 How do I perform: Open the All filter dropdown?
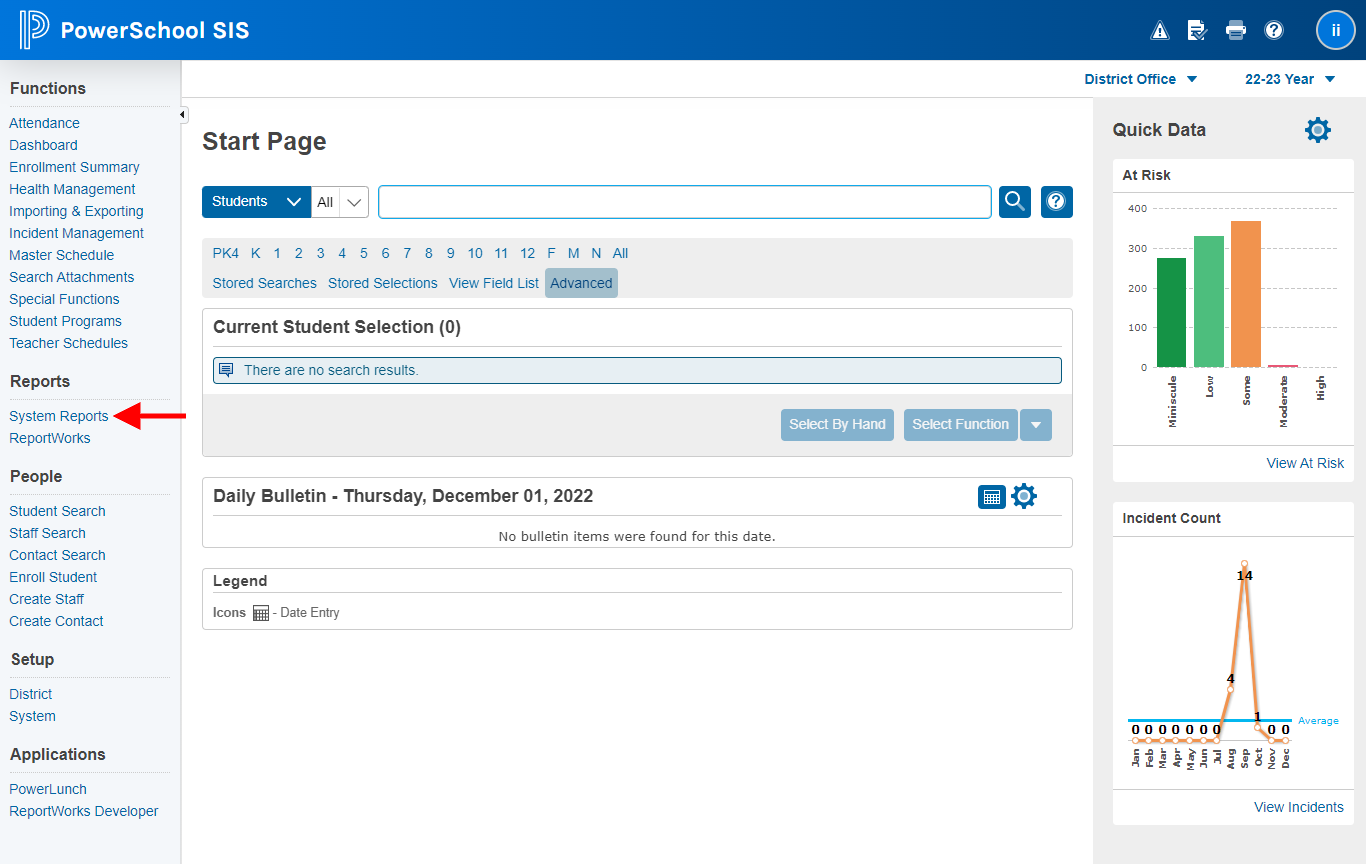point(340,202)
